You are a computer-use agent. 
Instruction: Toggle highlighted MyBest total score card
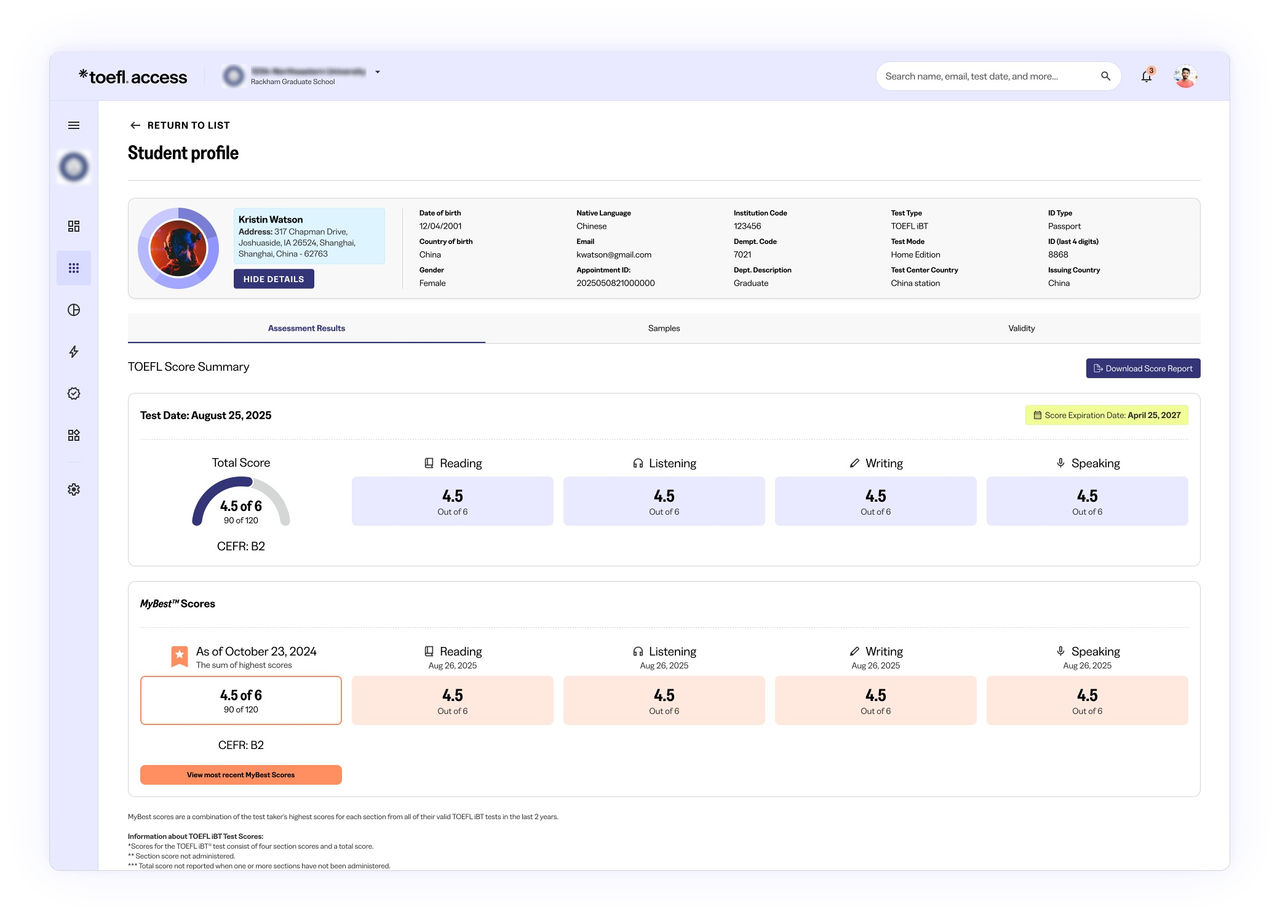pos(240,700)
